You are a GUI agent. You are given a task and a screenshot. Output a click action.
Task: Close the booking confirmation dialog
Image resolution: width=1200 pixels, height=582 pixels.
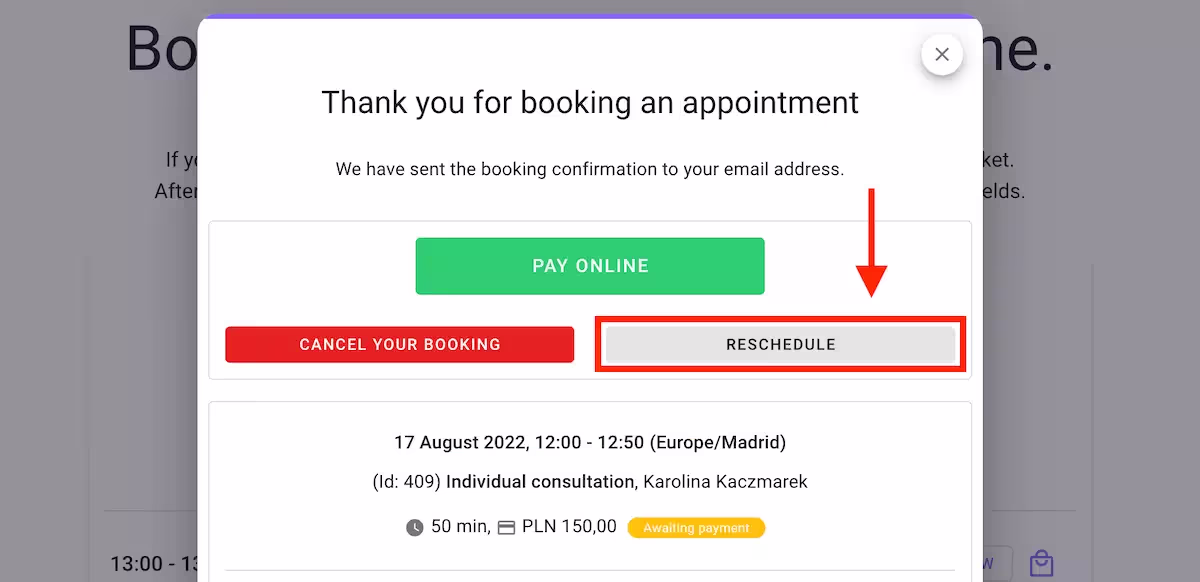pos(941,55)
